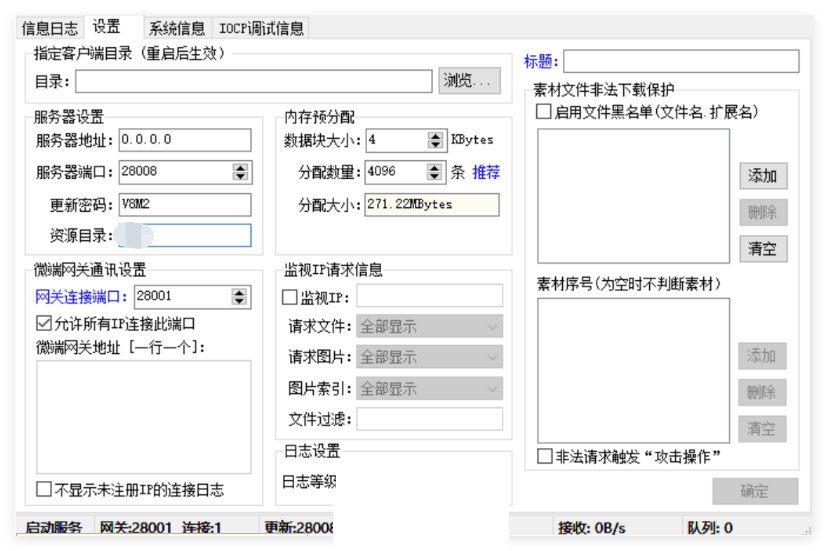This screenshot has height=551, width=828.
Task: Click the 连接:1 status bar entry
Action: (202, 527)
